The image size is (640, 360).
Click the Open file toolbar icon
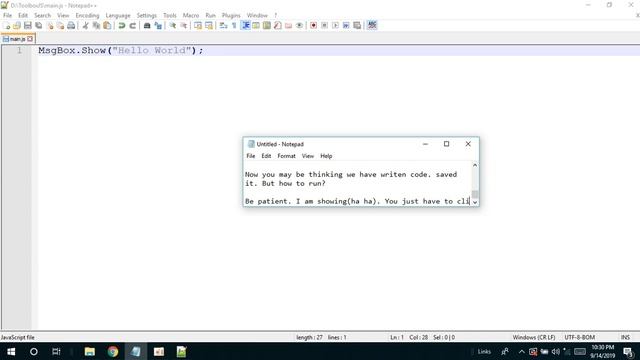point(17,26)
